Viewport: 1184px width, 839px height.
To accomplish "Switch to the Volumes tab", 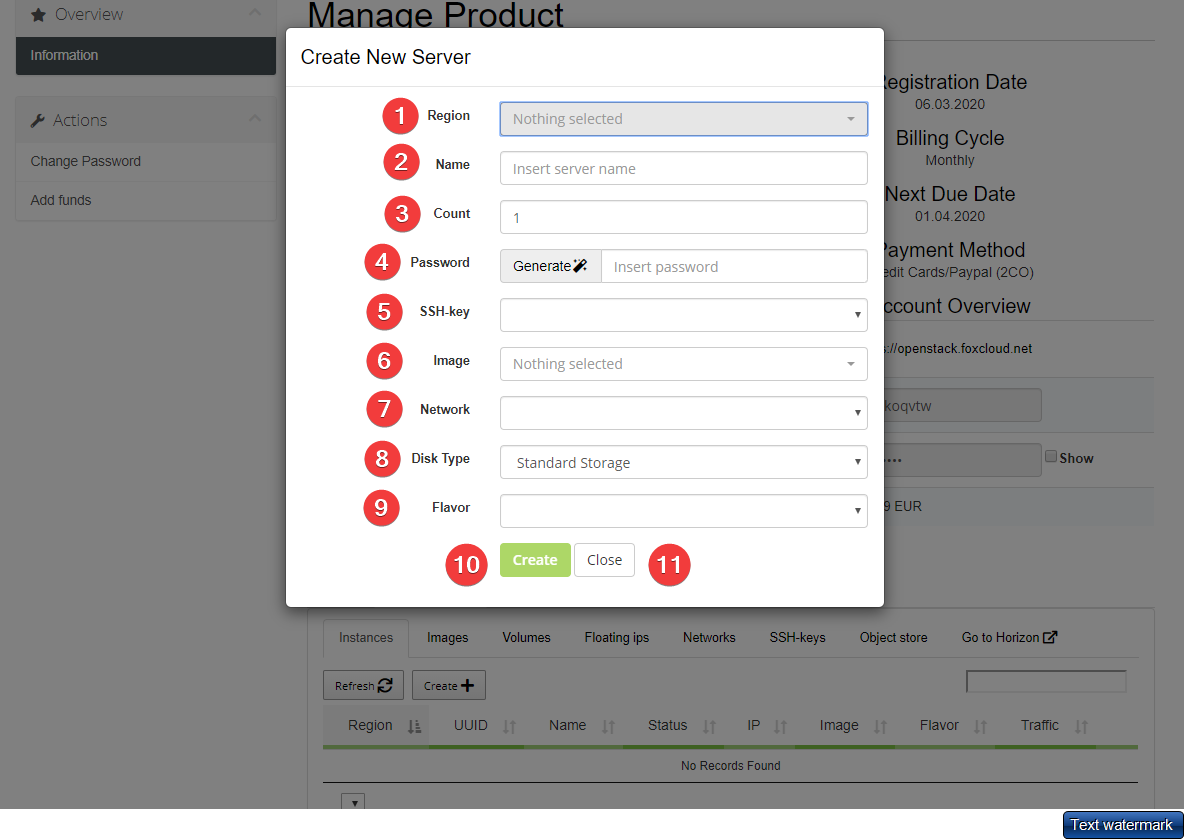I will coord(526,637).
